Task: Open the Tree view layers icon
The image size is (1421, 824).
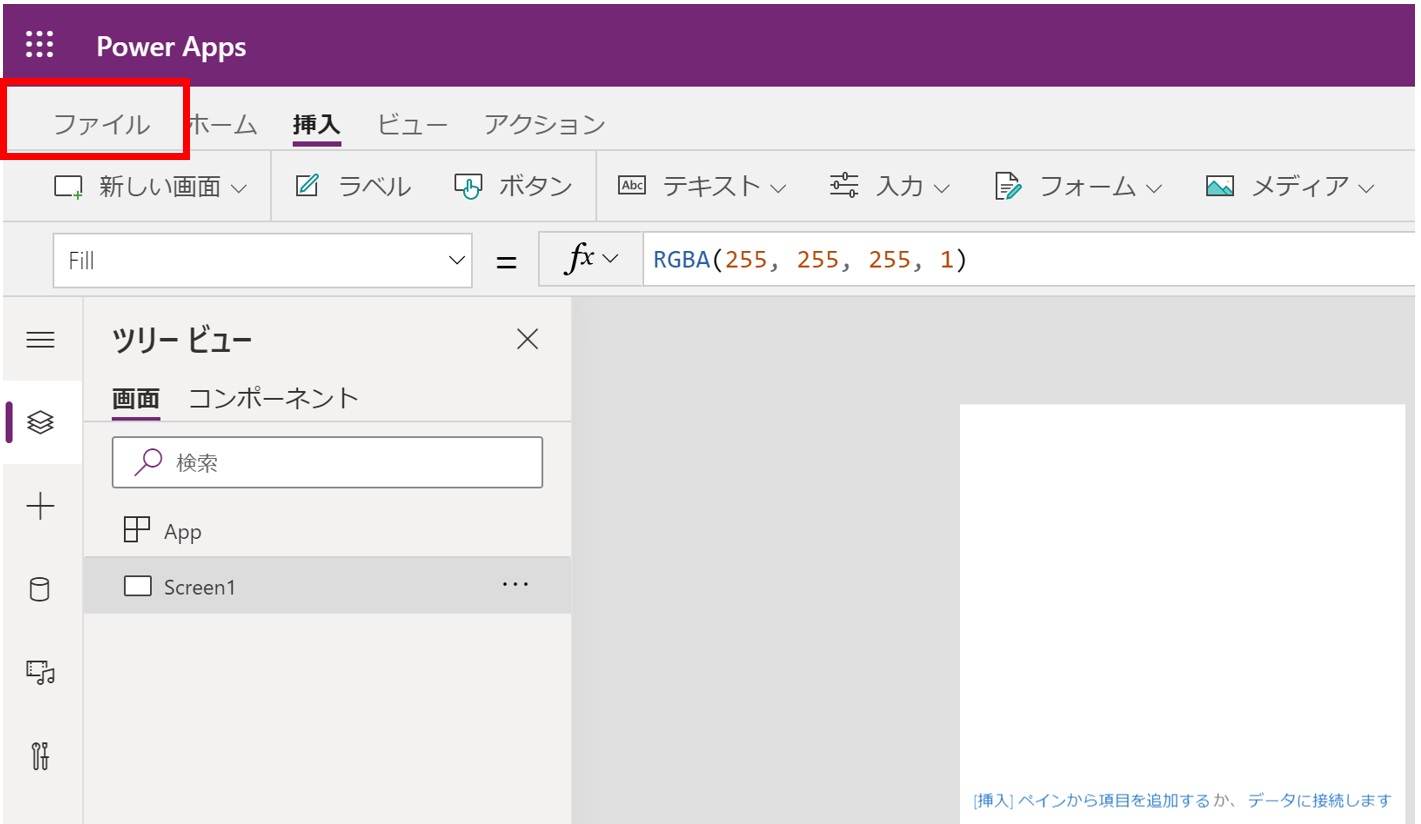Action: point(40,423)
